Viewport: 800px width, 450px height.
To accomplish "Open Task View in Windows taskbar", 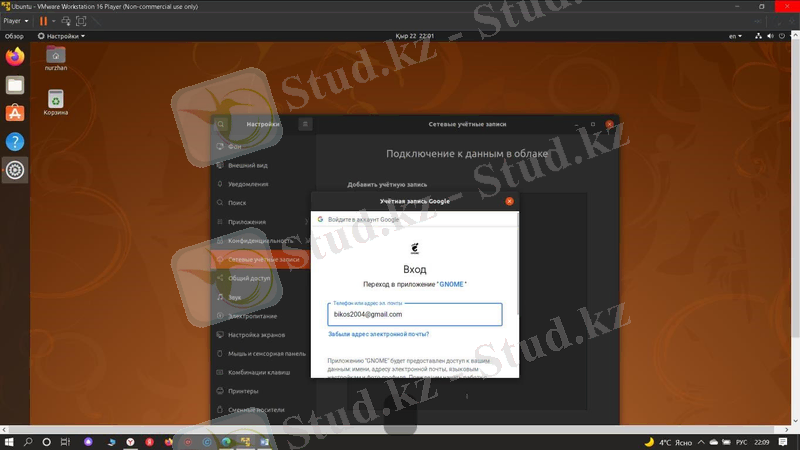I will coord(65,442).
